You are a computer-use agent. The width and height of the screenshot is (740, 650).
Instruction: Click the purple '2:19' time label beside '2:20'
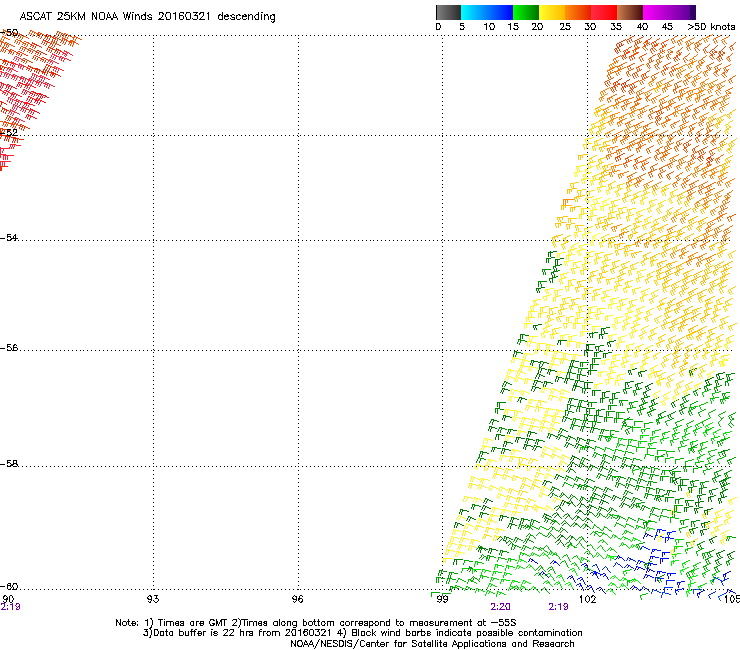(x=558, y=607)
